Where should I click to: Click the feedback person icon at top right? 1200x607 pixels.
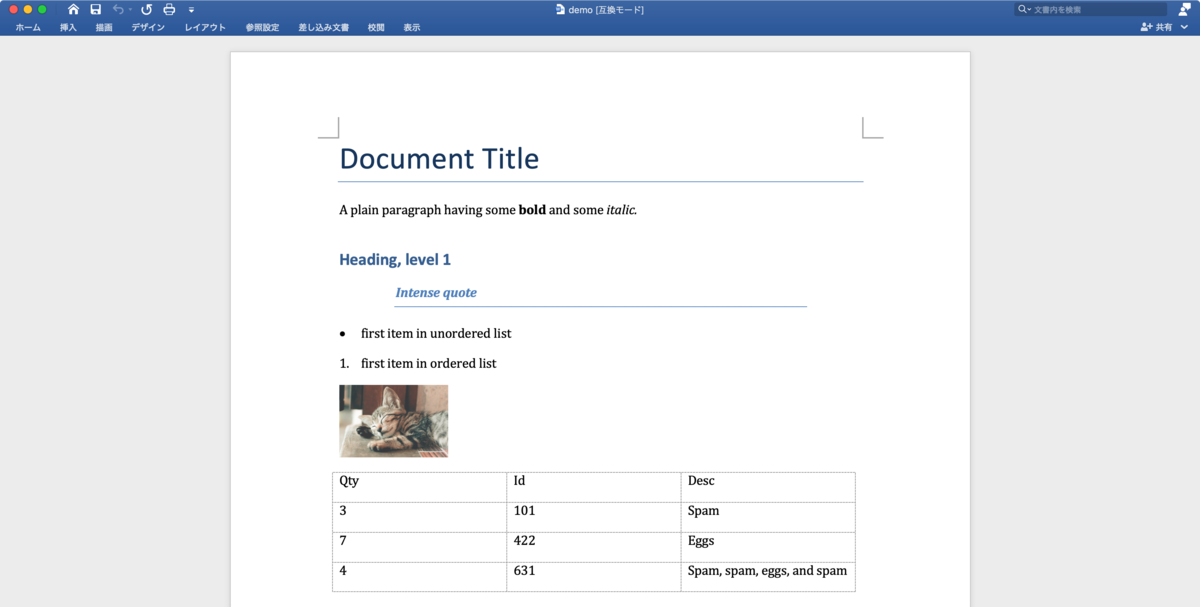[x=1183, y=10]
